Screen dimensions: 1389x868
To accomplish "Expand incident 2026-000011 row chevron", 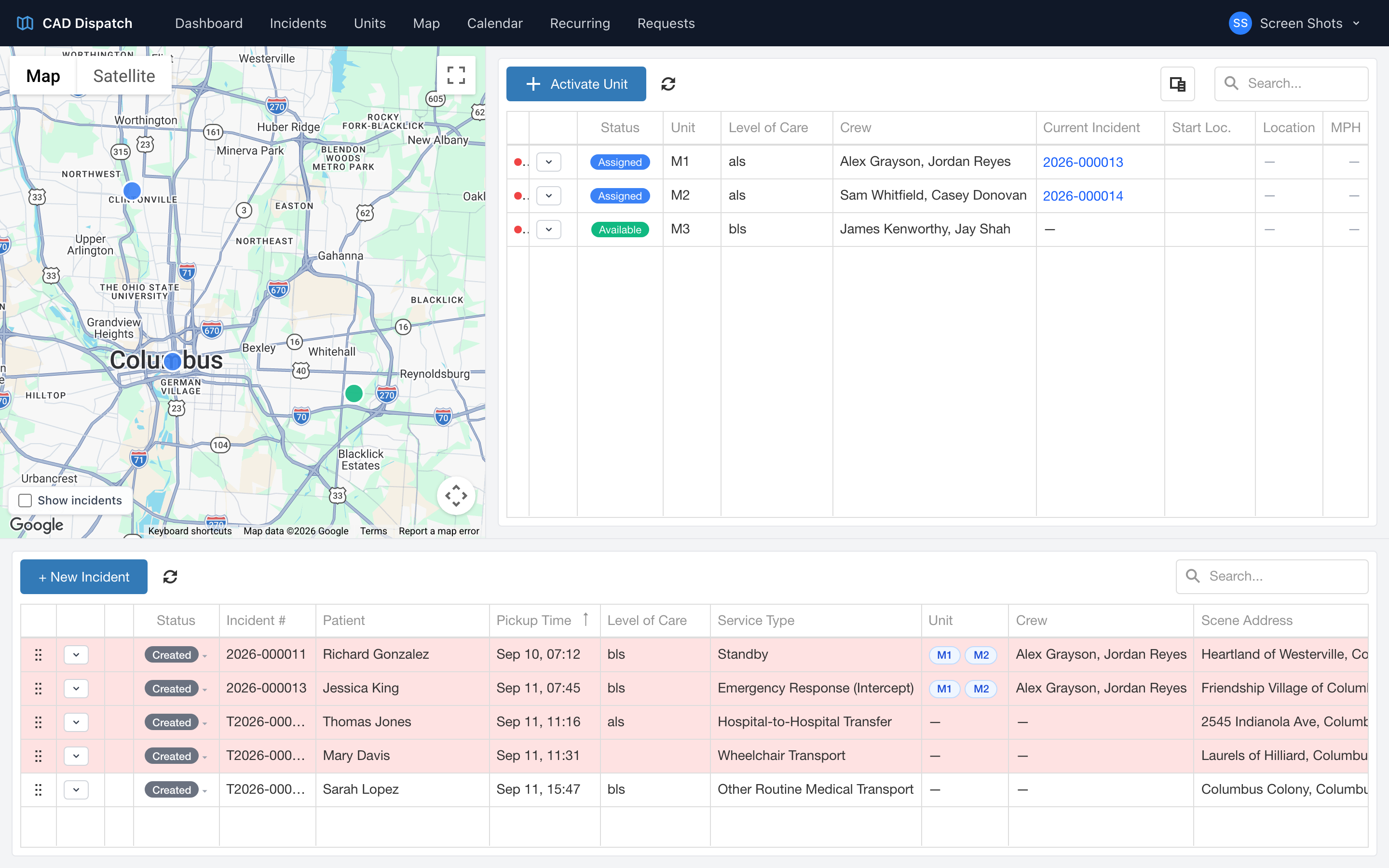I will pyautogui.click(x=76, y=654).
